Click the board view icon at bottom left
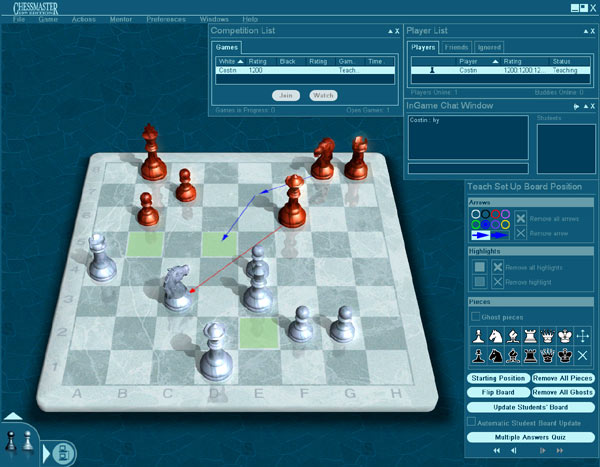Viewport: 600px width, 467px height. pos(64,454)
